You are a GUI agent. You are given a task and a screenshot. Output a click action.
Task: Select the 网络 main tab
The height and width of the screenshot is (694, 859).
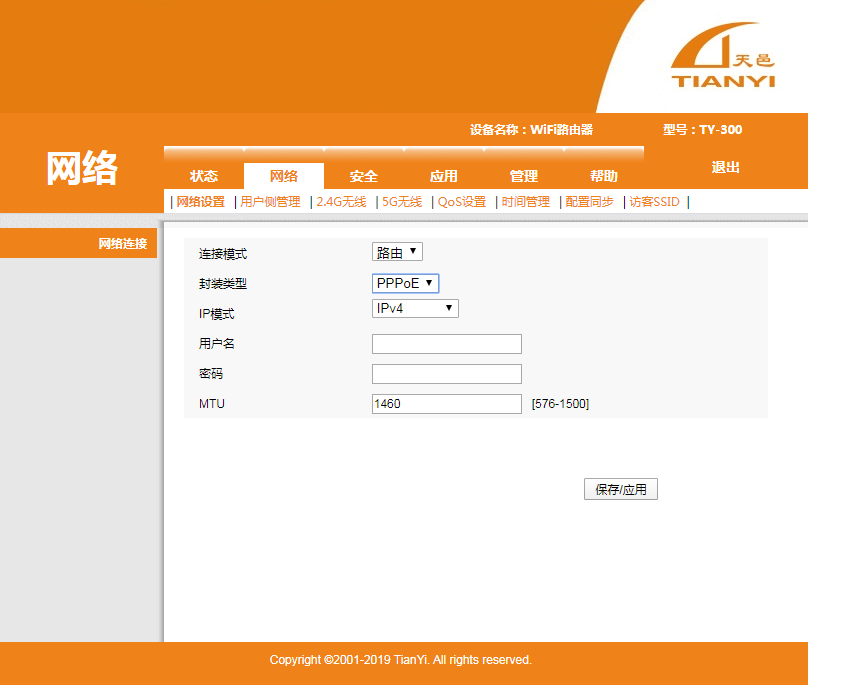(x=284, y=176)
